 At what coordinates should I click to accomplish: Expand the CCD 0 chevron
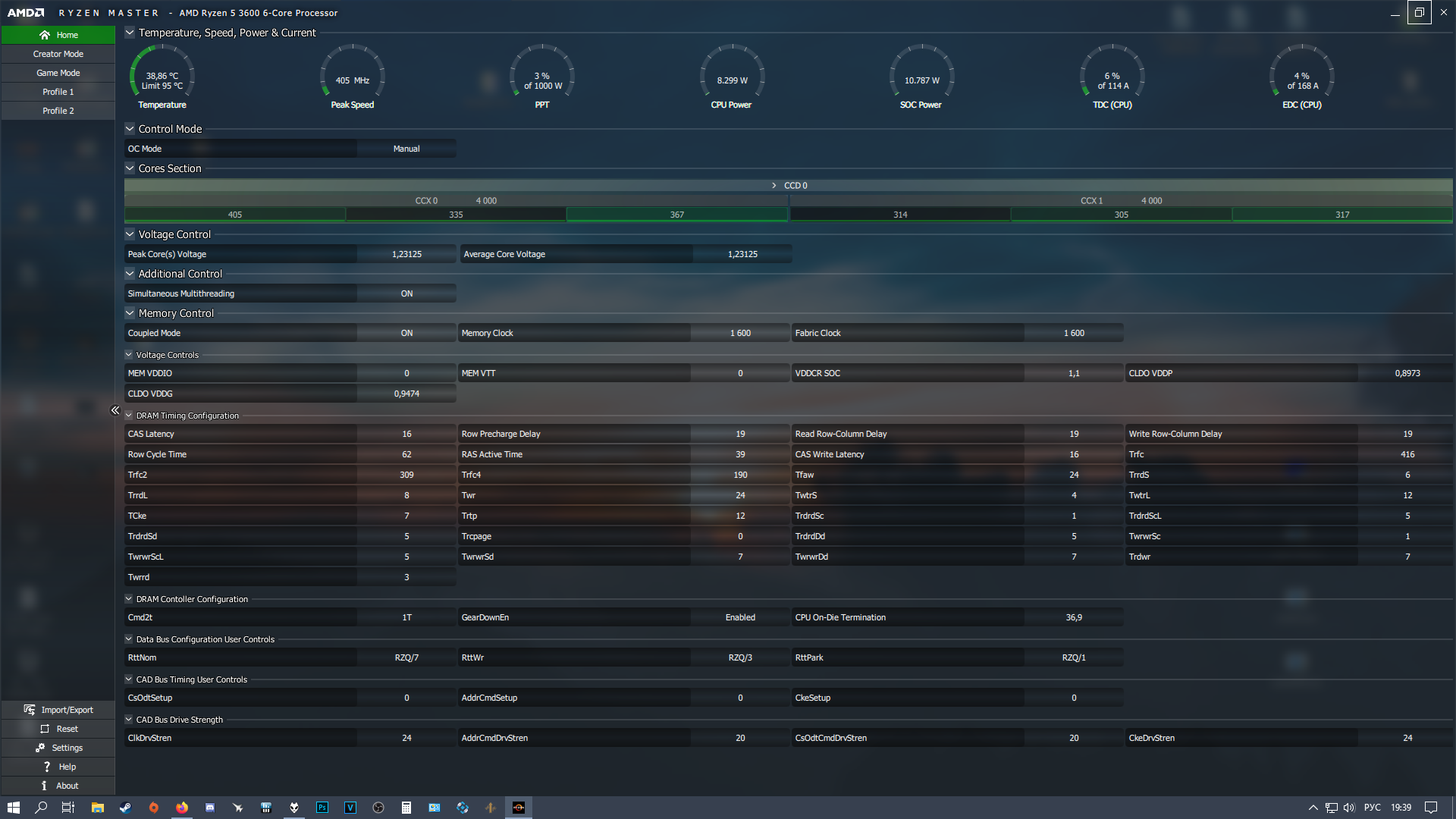coord(773,186)
